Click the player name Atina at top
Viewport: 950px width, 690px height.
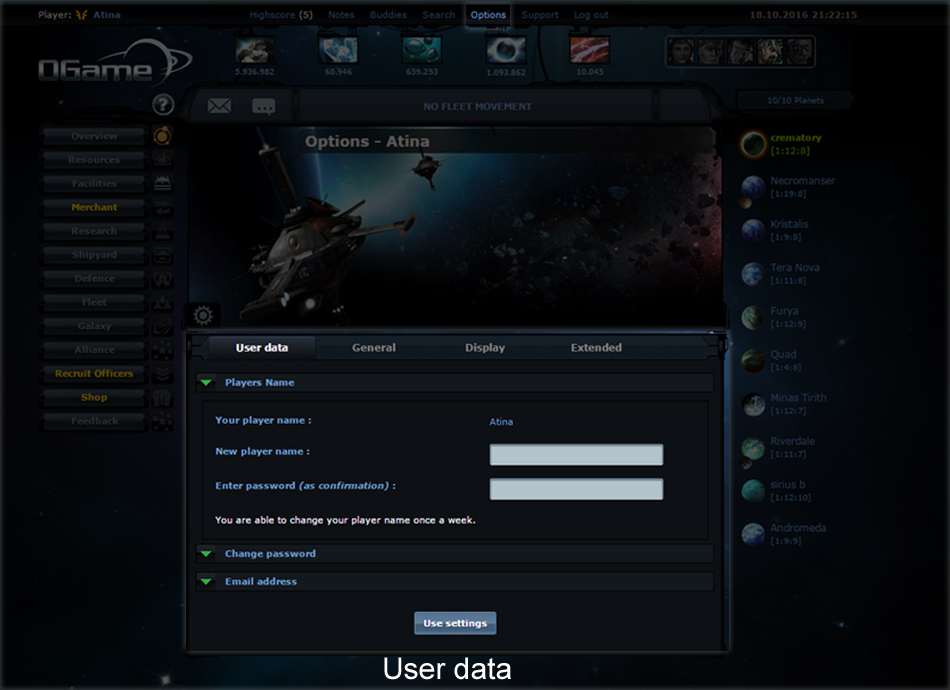tap(107, 15)
